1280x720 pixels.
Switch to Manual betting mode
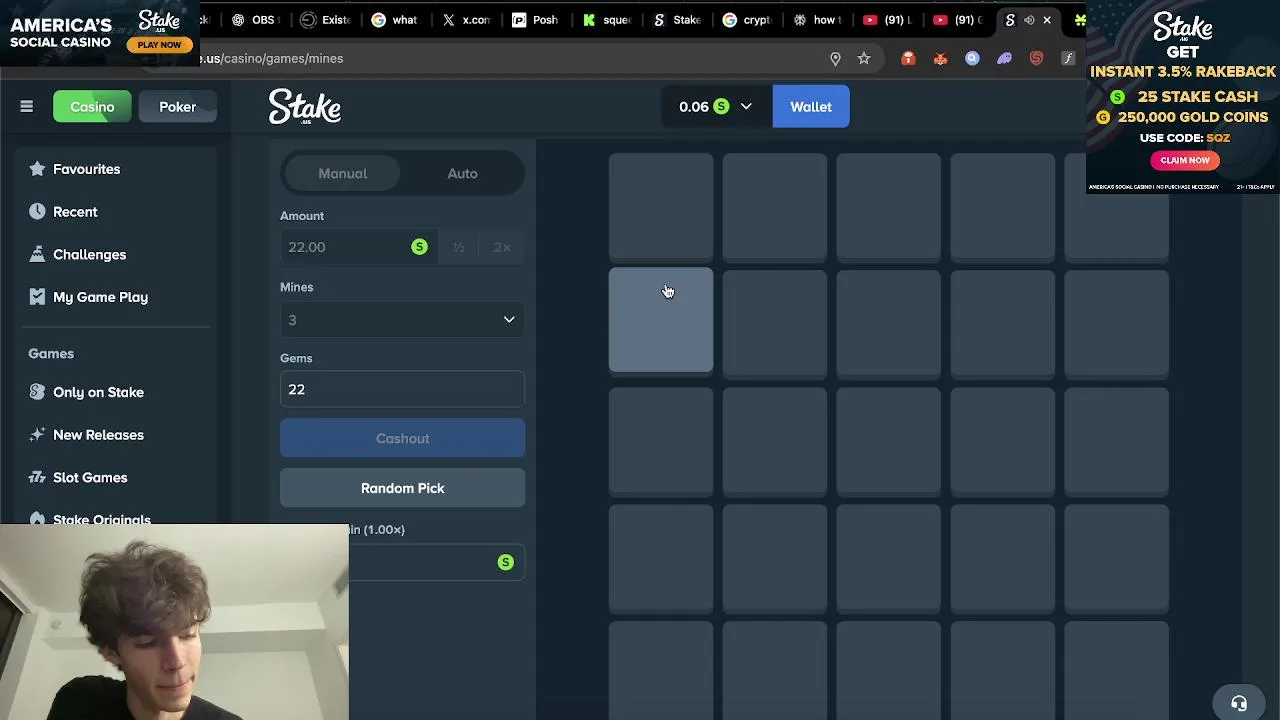343,174
